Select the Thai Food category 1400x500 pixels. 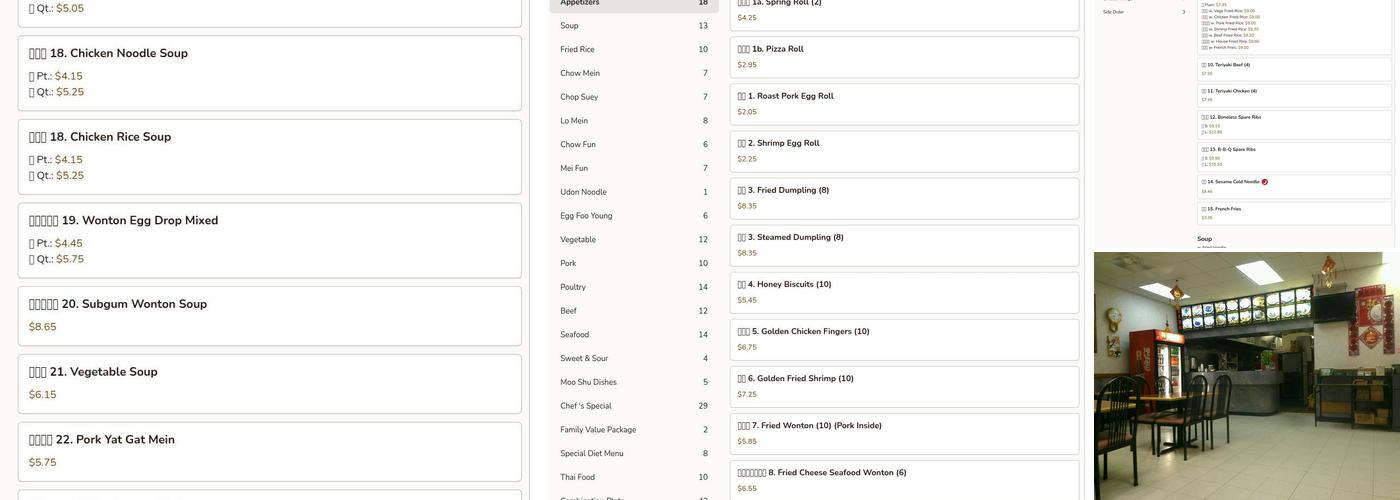coord(577,477)
